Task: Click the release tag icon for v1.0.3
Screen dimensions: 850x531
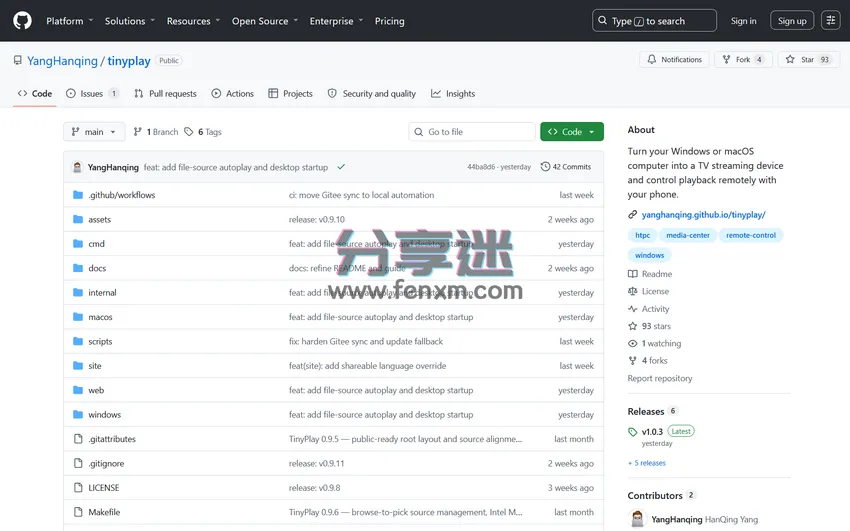Action: click(633, 432)
